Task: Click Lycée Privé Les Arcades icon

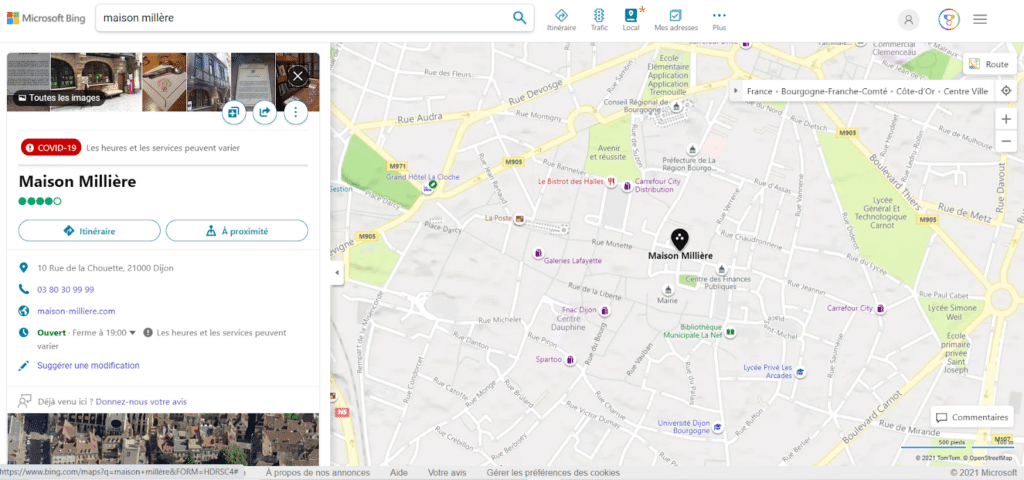Action: 800,372
